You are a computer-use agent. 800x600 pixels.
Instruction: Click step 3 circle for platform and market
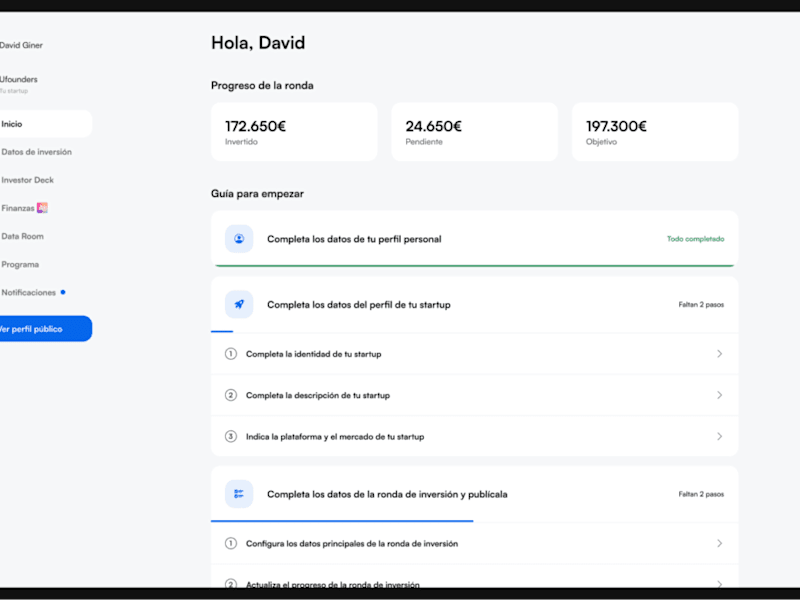pos(231,436)
